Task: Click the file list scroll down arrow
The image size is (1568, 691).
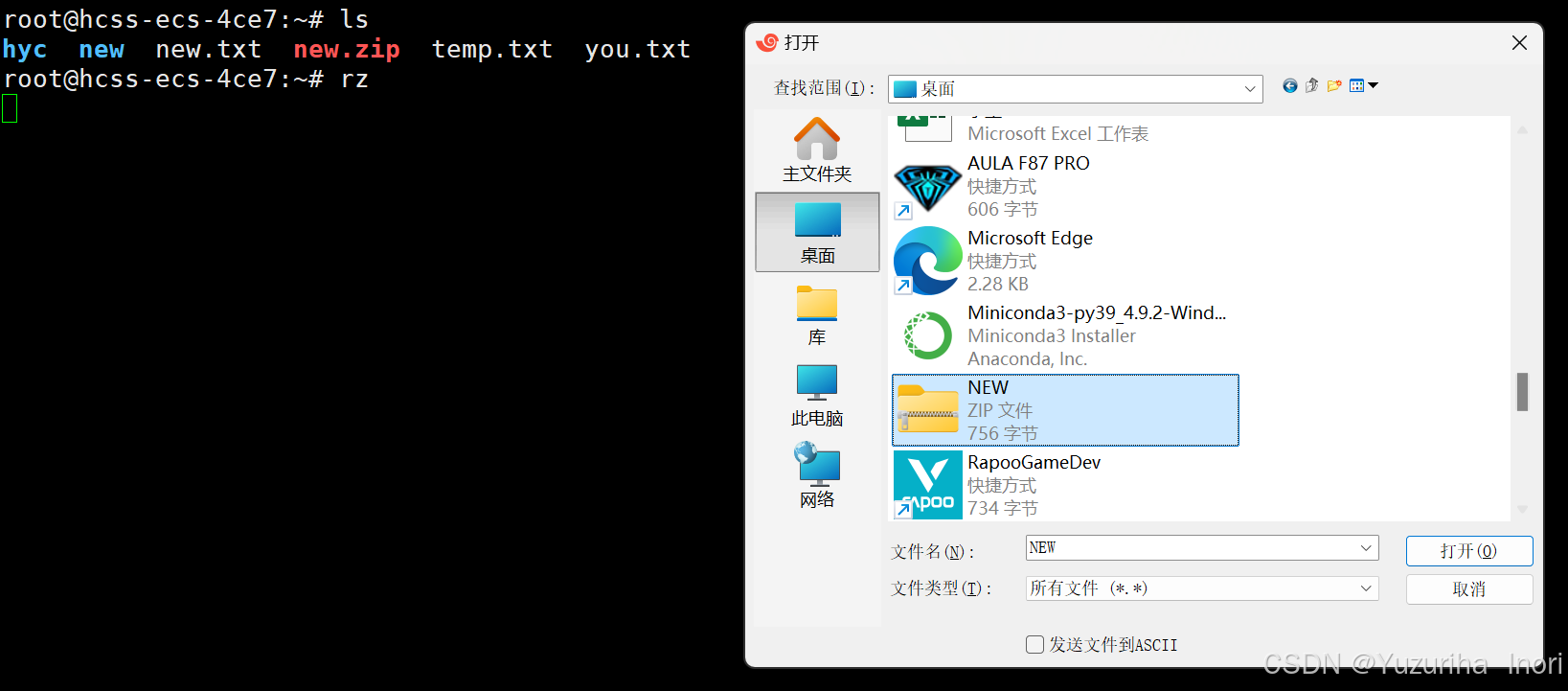Action: [1522, 509]
